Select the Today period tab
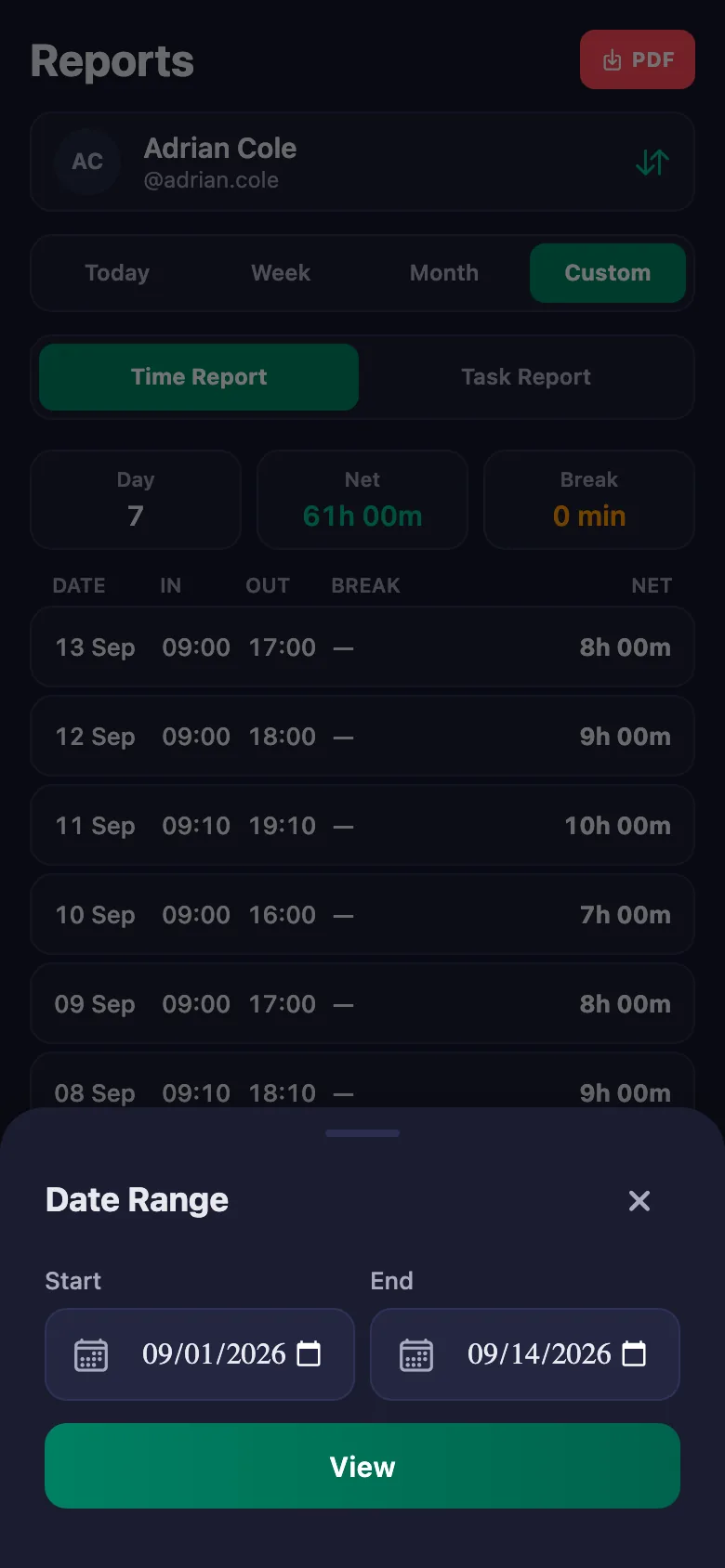725x1568 pixels. coord(117,273)
